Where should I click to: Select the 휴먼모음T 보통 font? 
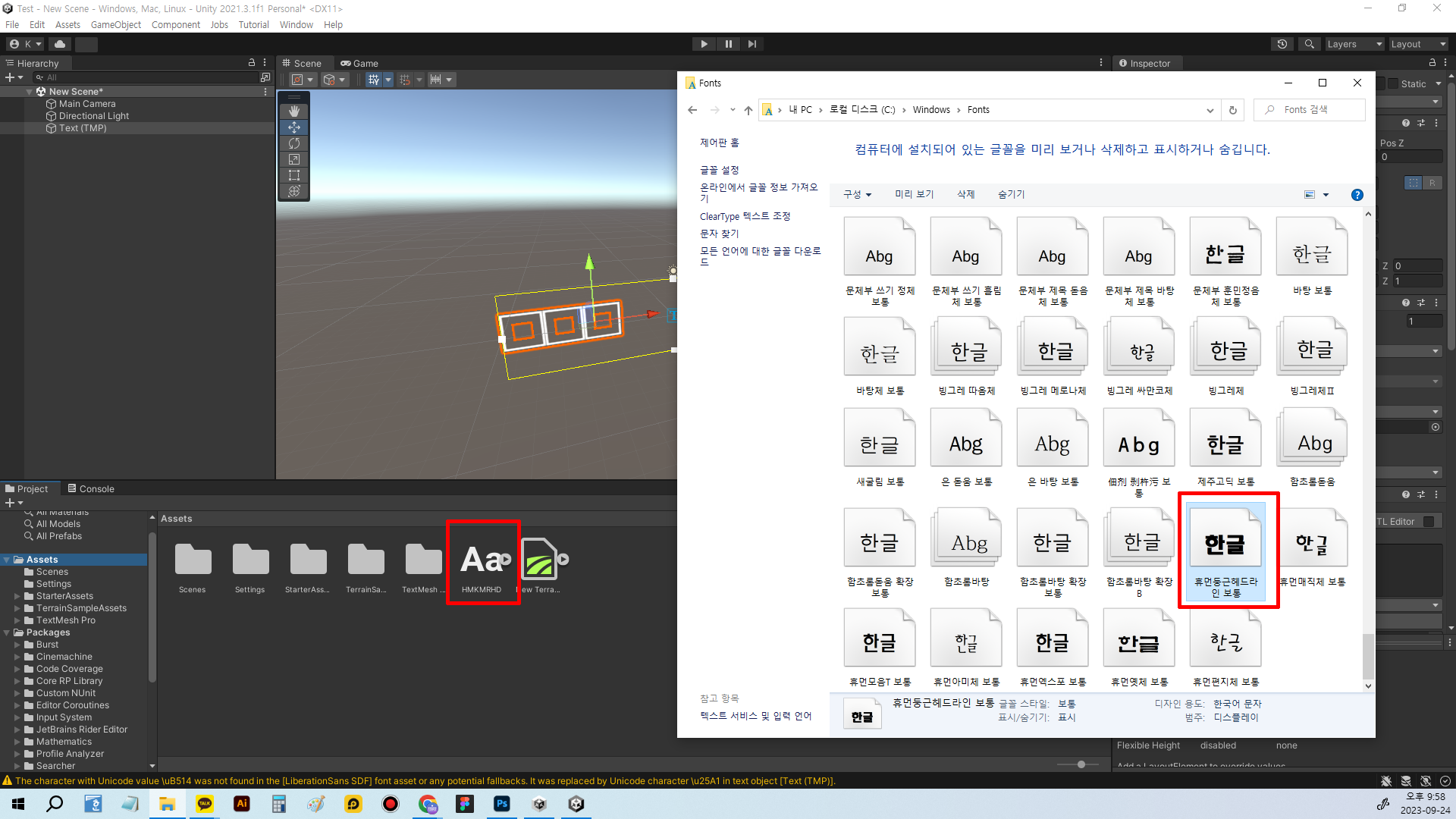coord(880,648)
